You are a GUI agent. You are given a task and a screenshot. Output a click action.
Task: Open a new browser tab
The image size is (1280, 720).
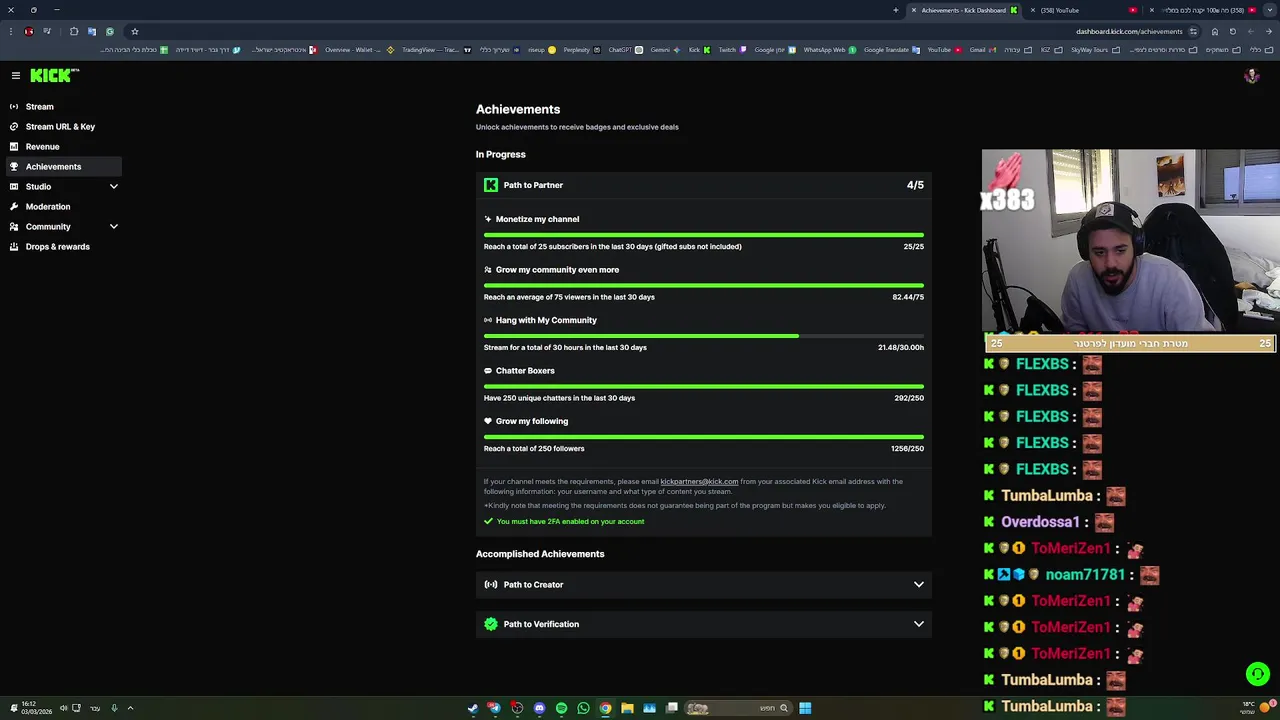click(896, 10)
